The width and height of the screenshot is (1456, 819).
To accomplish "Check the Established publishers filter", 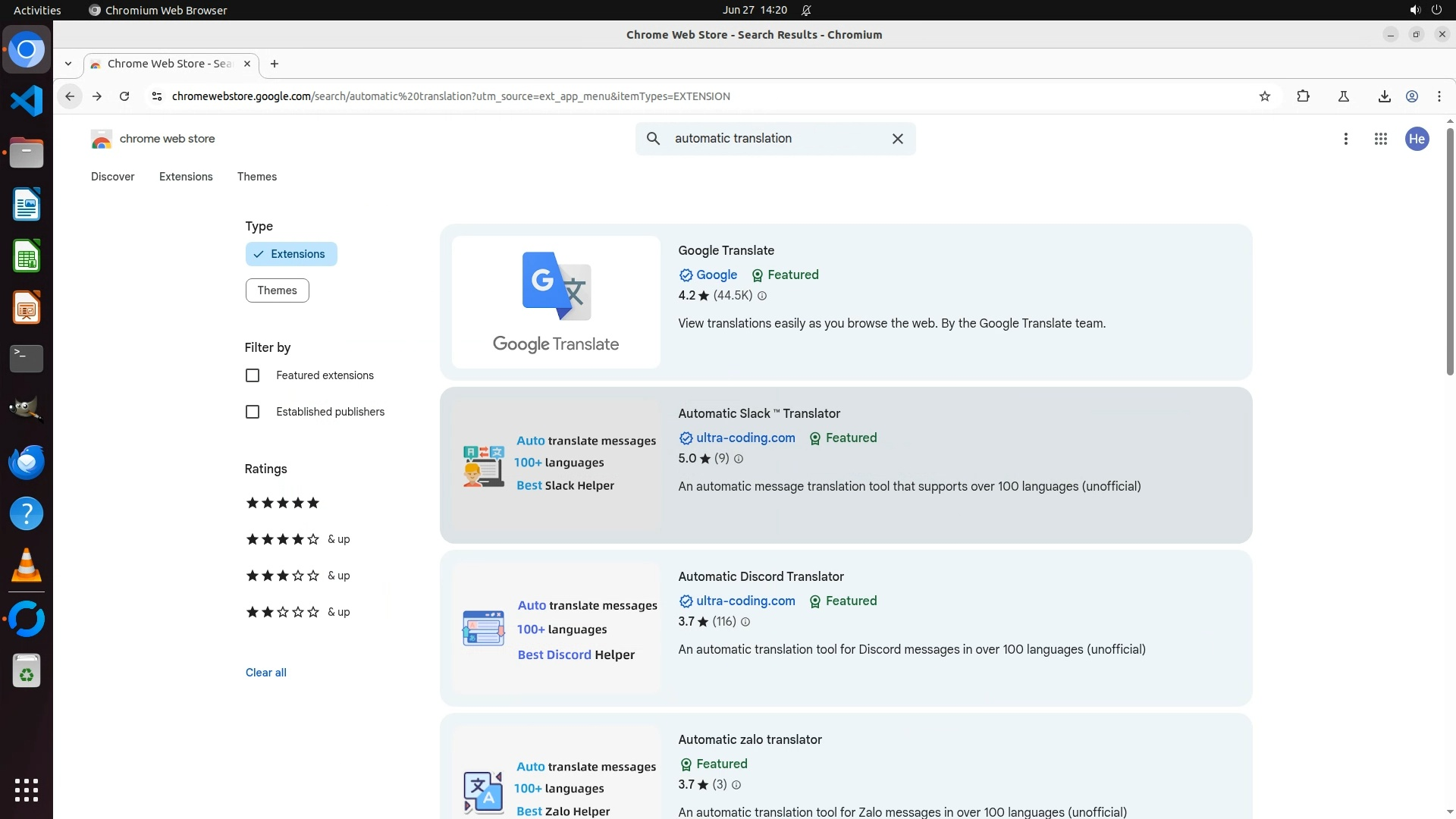I will 253,412.
